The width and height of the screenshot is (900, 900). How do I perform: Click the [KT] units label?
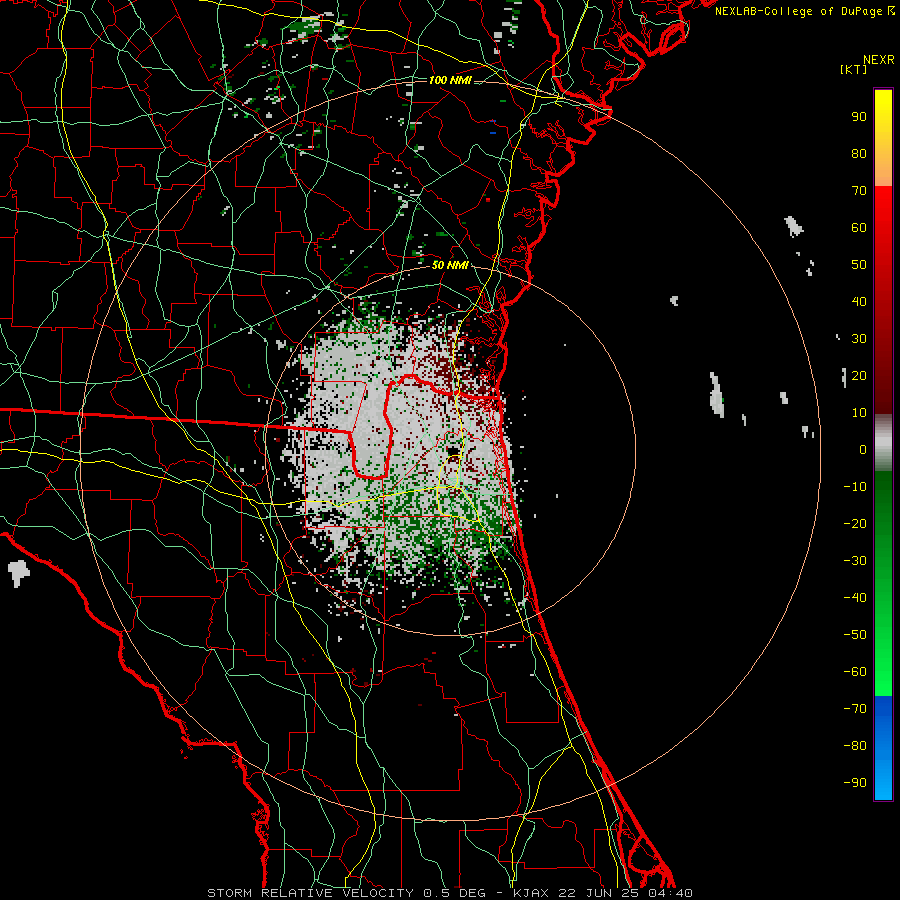854,70
